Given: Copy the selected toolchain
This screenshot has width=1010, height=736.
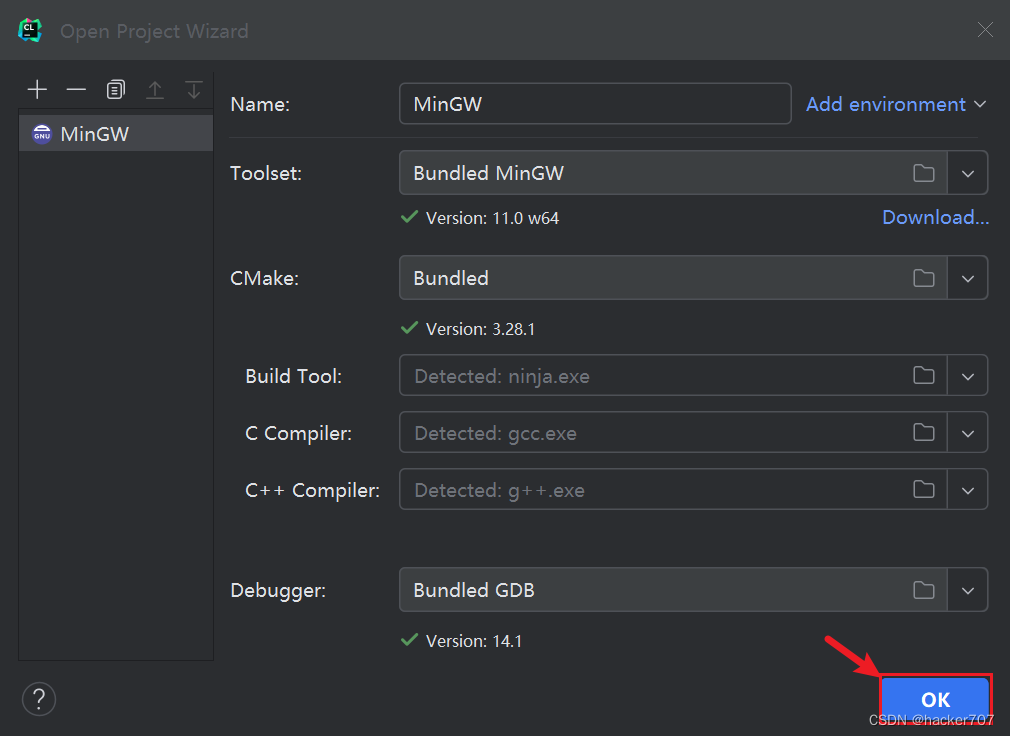Looking at the screenshot, I should tap(116, 90).
